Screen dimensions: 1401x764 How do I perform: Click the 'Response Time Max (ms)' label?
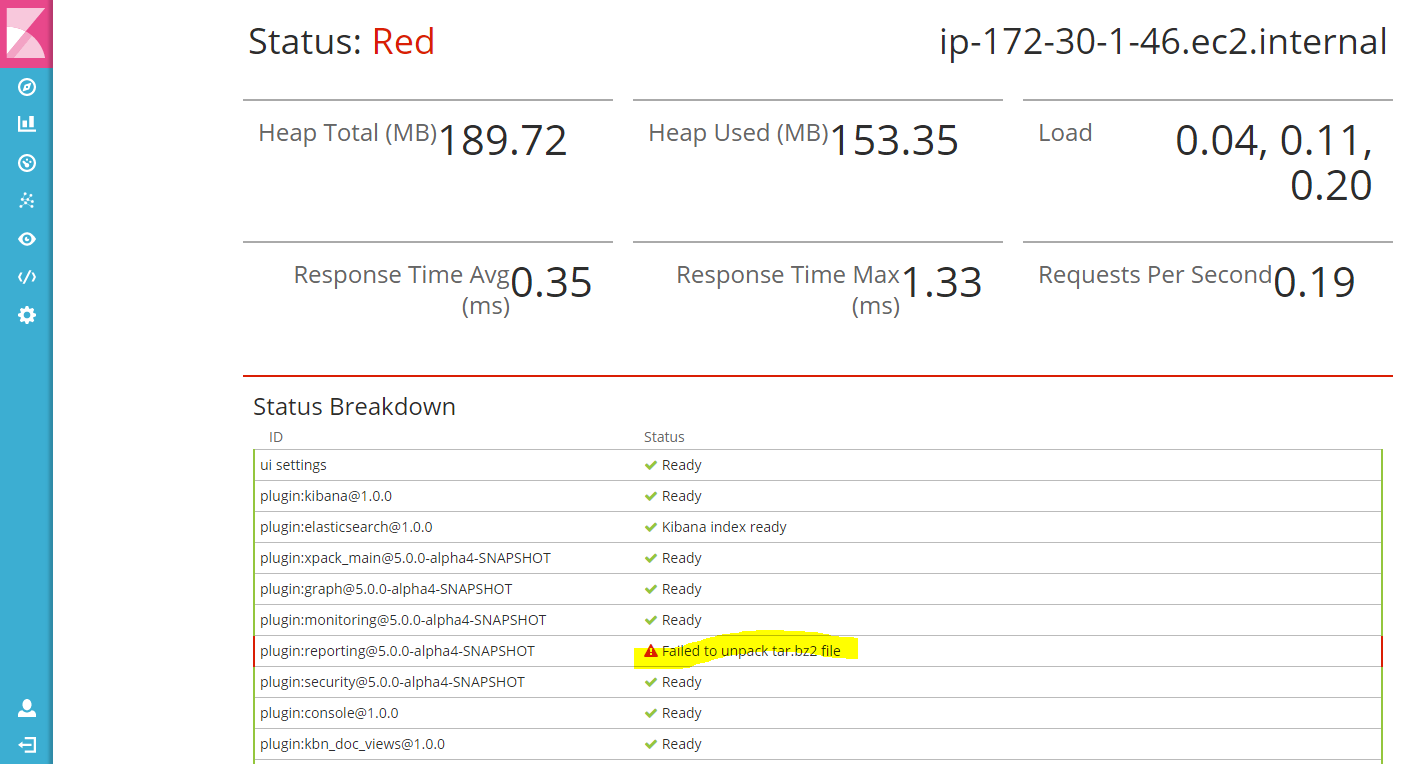coord(788,290)
